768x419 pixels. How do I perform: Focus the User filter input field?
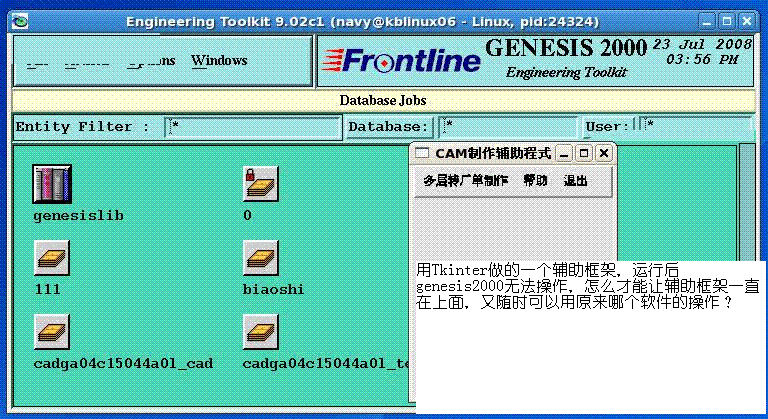[x=696, y=127]
